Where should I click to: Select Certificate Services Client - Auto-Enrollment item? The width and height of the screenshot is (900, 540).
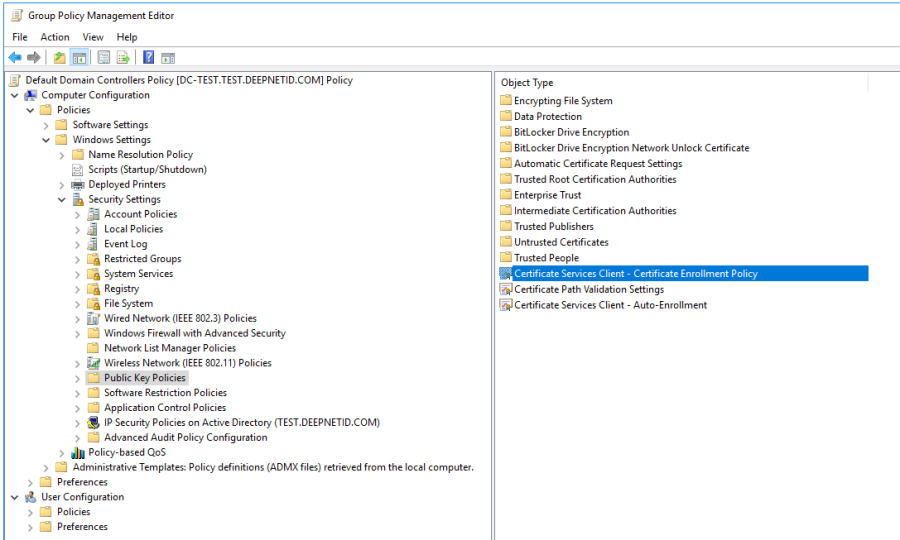pos(610,305)
